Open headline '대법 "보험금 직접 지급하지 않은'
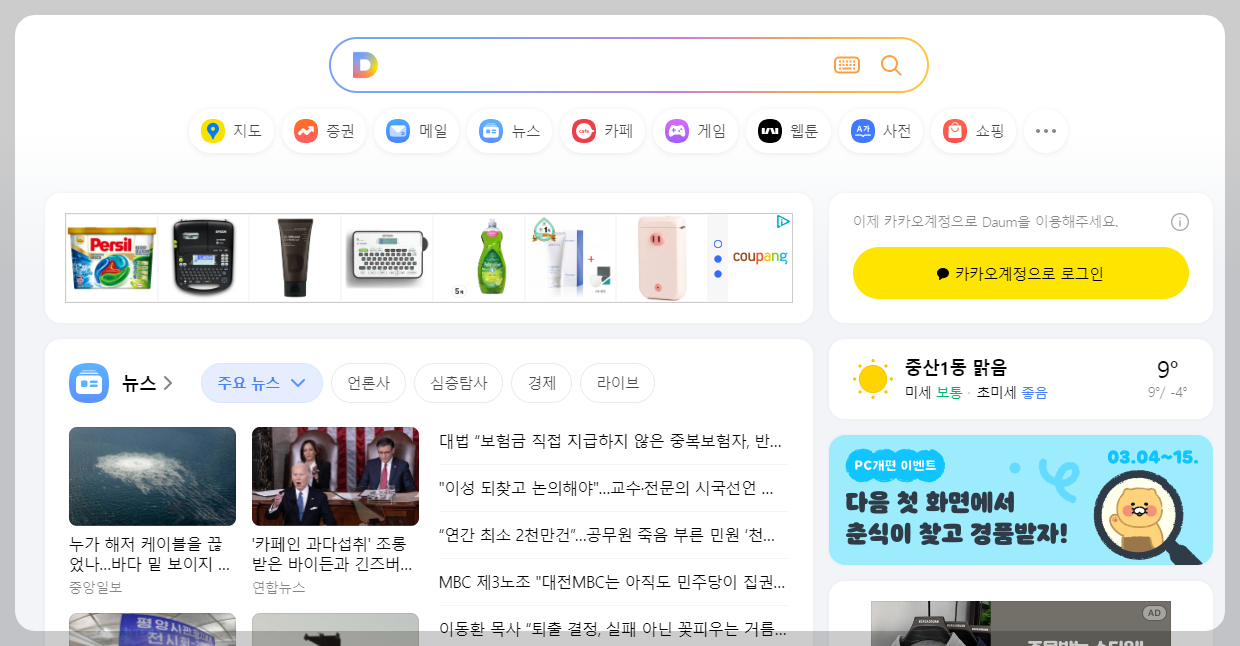Screen dimensions: 1240x646 (x=610, y=441)
